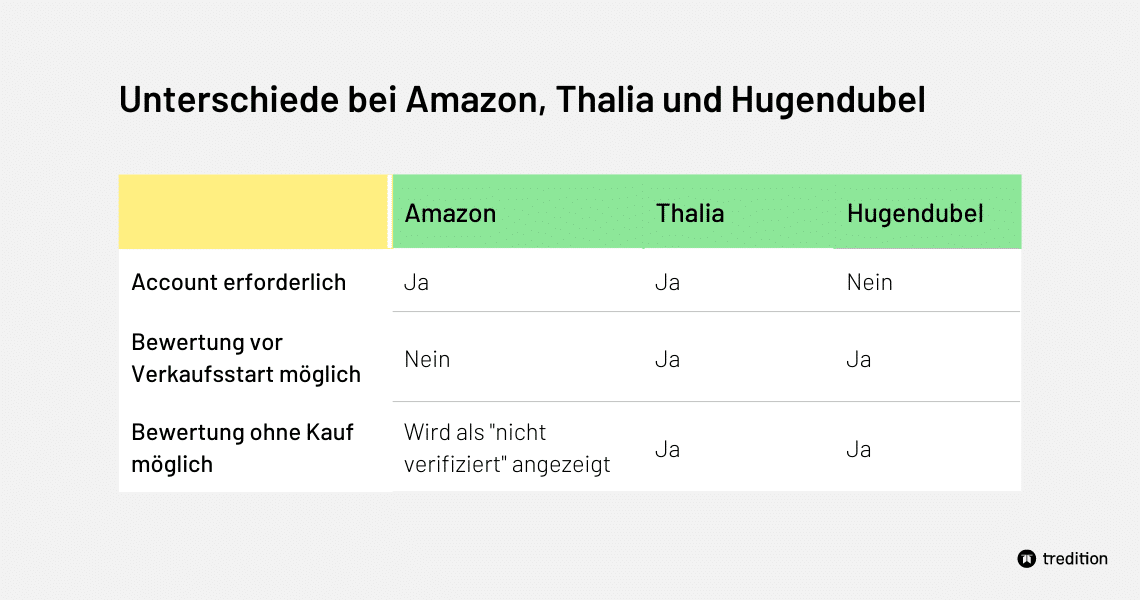Click Thalia's 'Ja' in Verkaufsstart row
The height and width of the screenshot is (600, 1140).
pyautogui.click(x=667, y=359)
